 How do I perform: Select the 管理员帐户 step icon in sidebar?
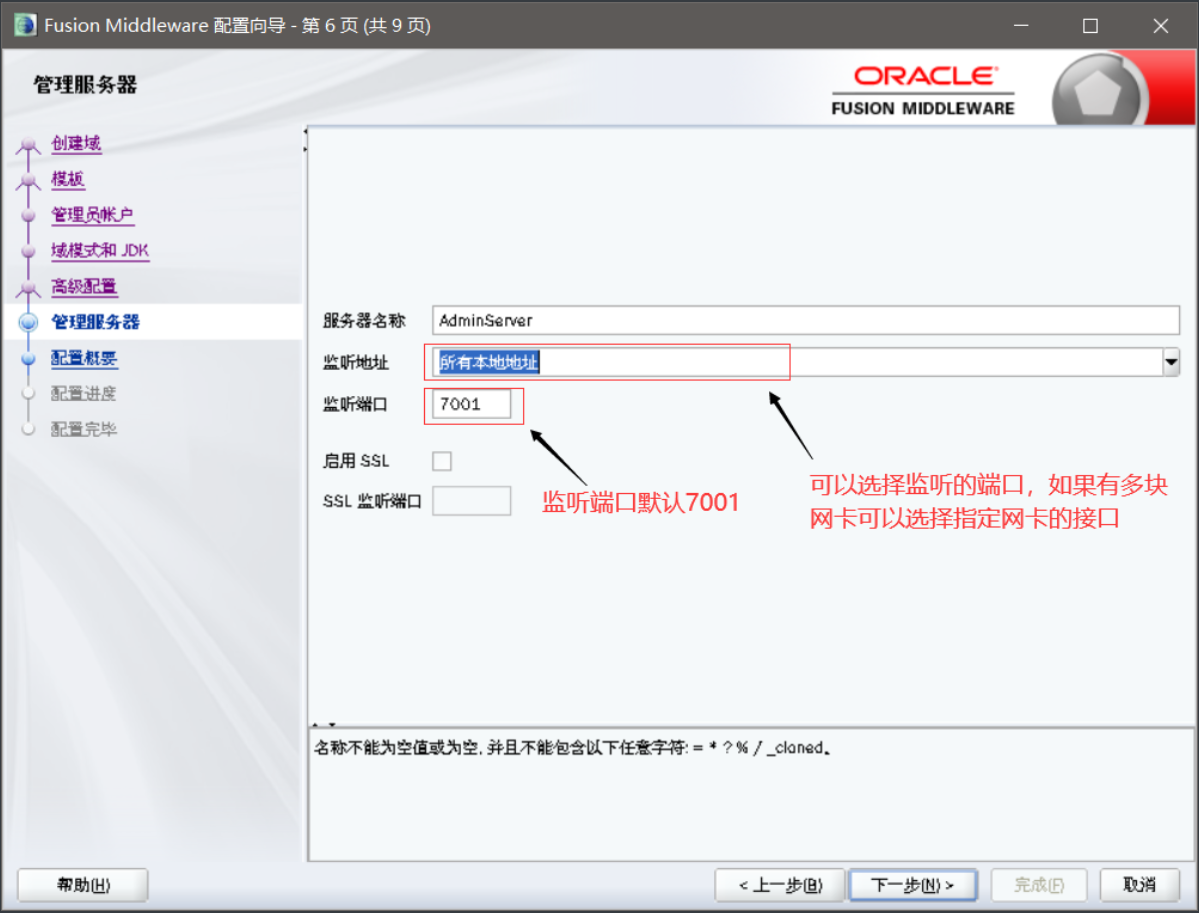(x=30, y=215)
